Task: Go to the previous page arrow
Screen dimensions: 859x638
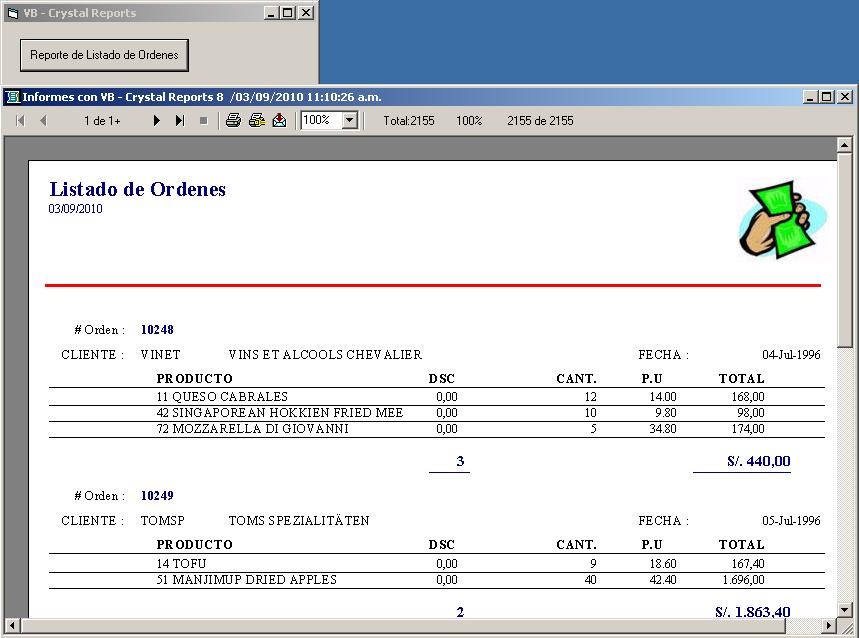Action: (x=41, y=120)
